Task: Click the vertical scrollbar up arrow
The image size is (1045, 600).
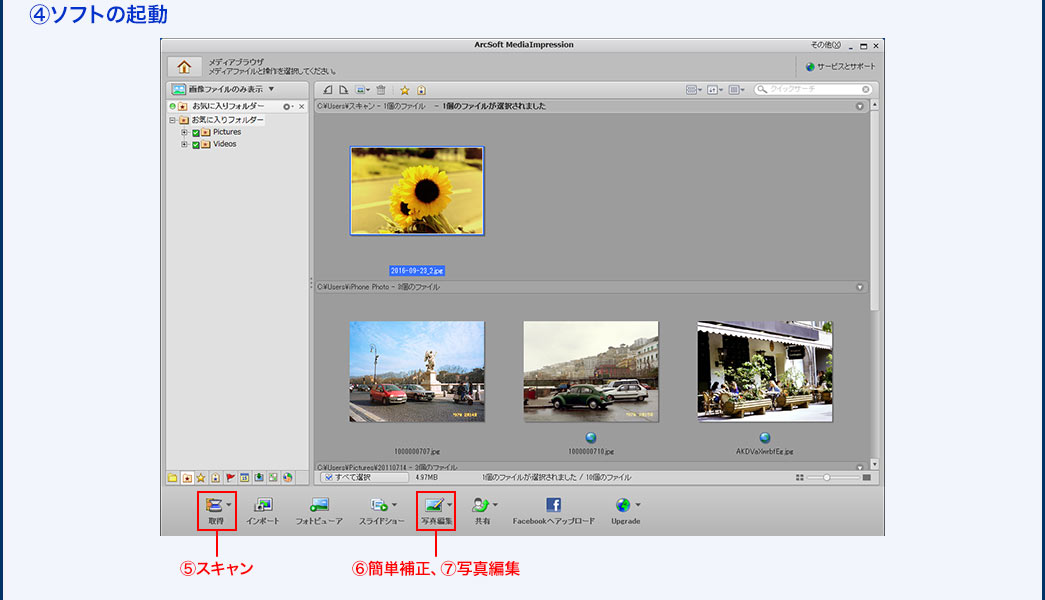Action: coord(874,105)
